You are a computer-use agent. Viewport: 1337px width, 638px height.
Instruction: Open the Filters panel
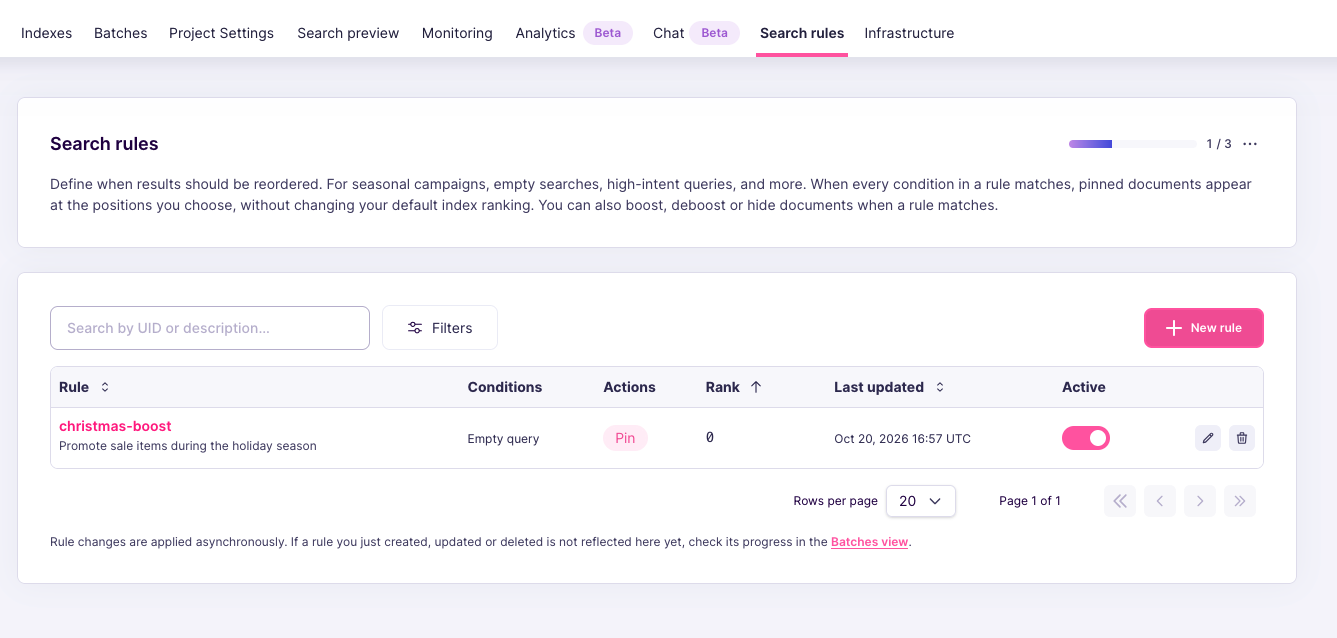[x=440, y=328]
